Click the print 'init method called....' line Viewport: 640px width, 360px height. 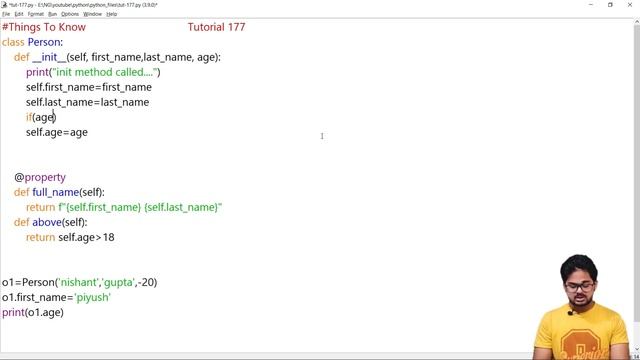point(93,72)
